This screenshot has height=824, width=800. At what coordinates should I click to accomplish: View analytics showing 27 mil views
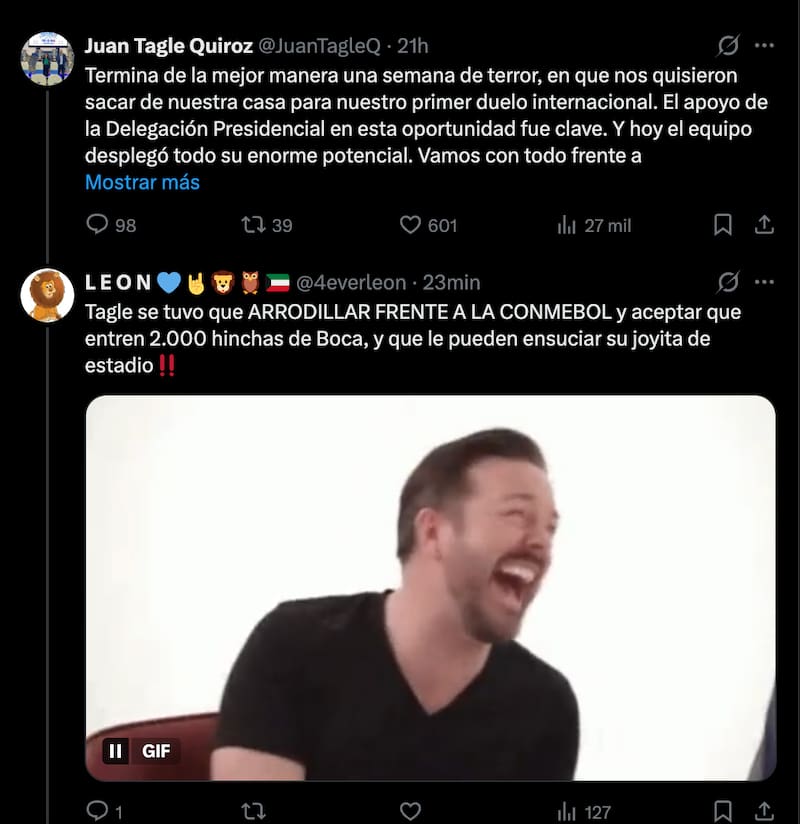pos(567,225)
